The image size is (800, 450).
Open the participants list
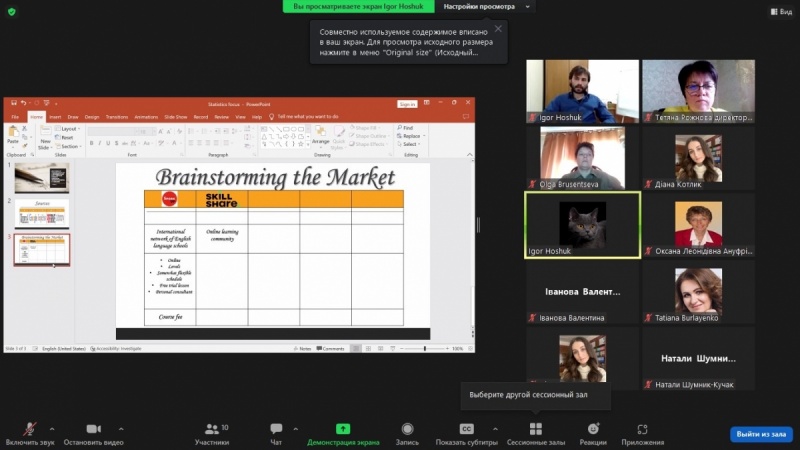tap(211, 429)
